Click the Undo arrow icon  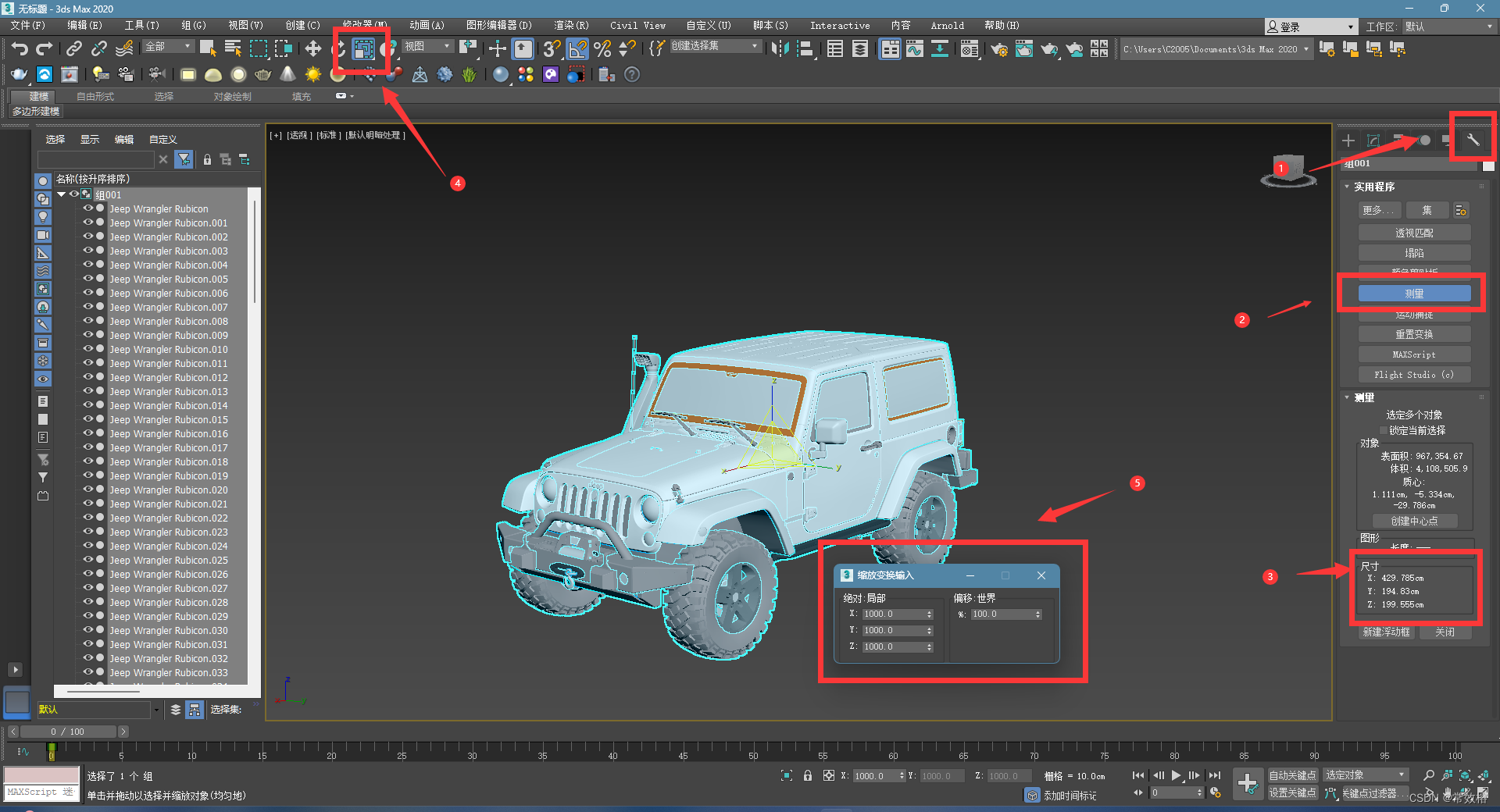click(20, 49)
